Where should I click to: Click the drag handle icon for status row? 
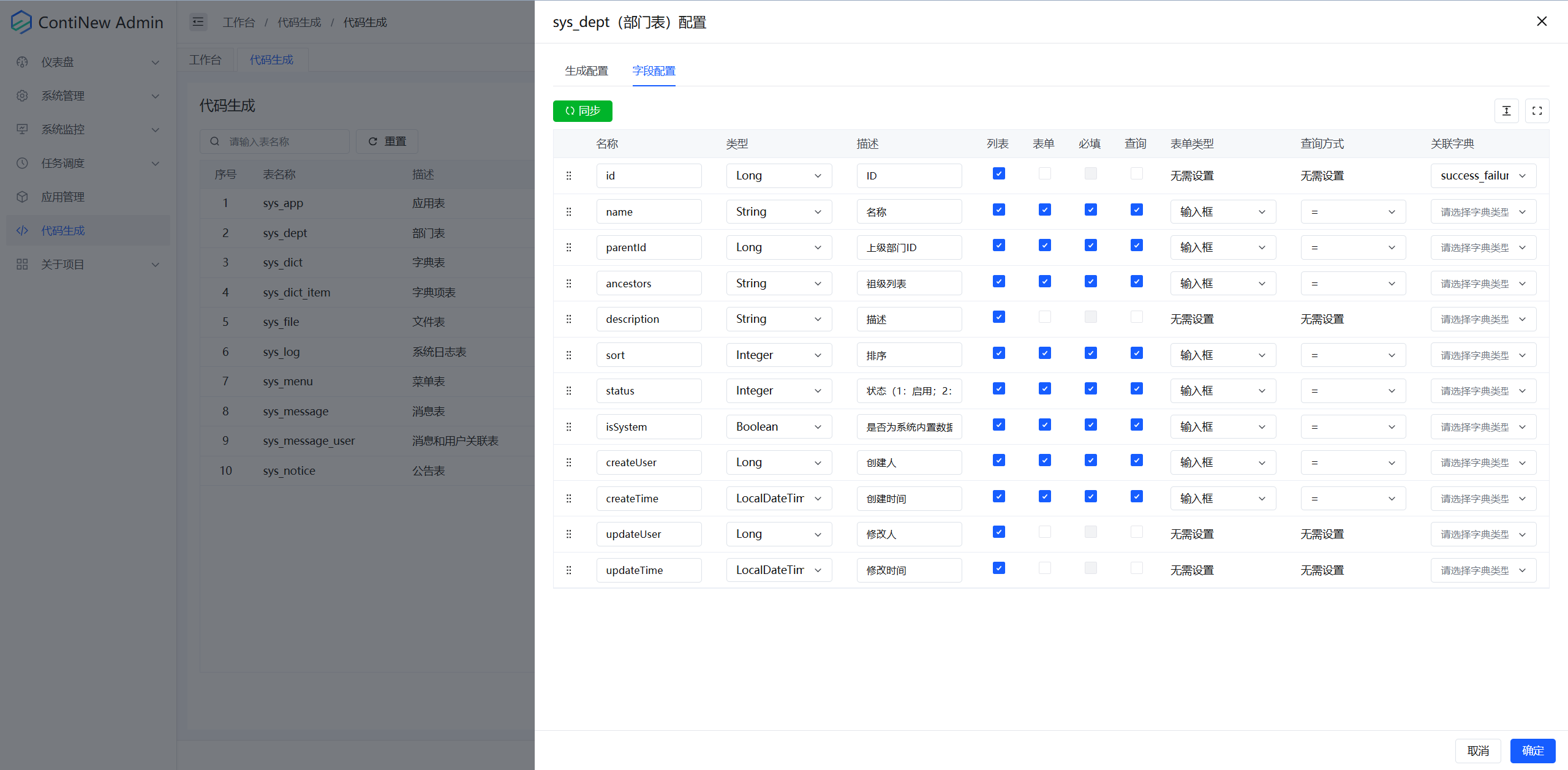569,390
